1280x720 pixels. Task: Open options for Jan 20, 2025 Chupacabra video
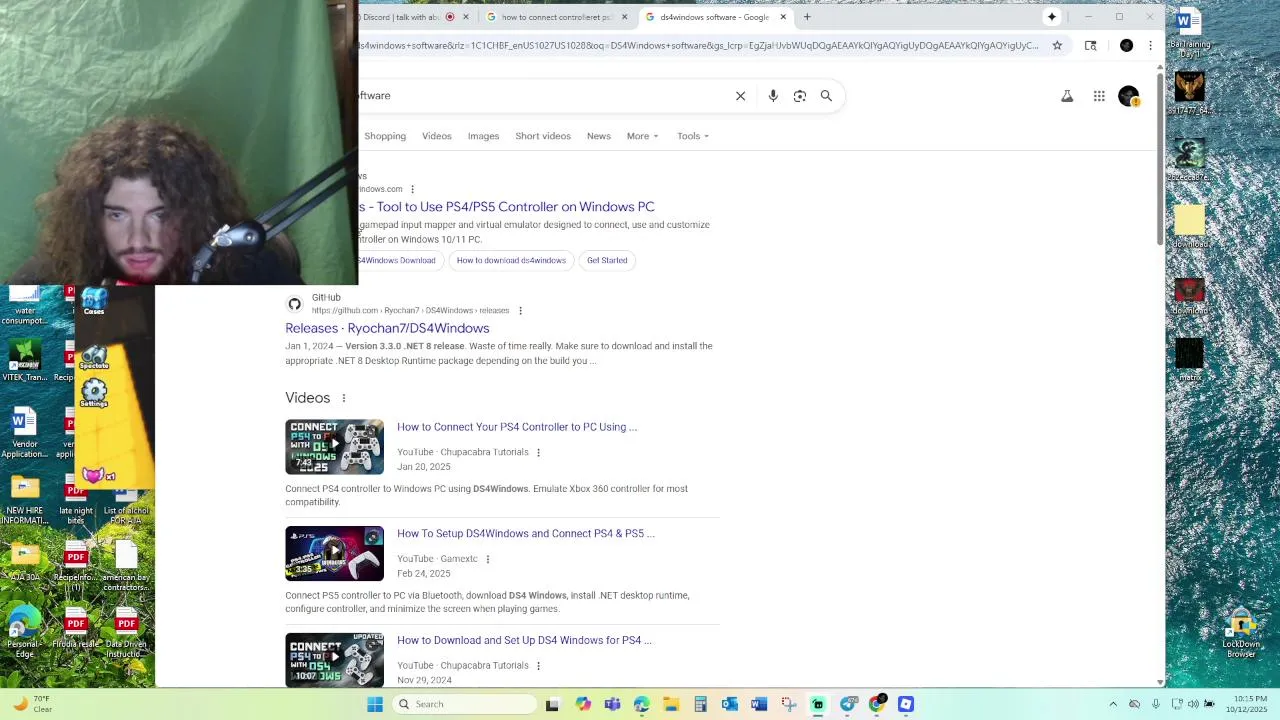[x=538, y=452]
